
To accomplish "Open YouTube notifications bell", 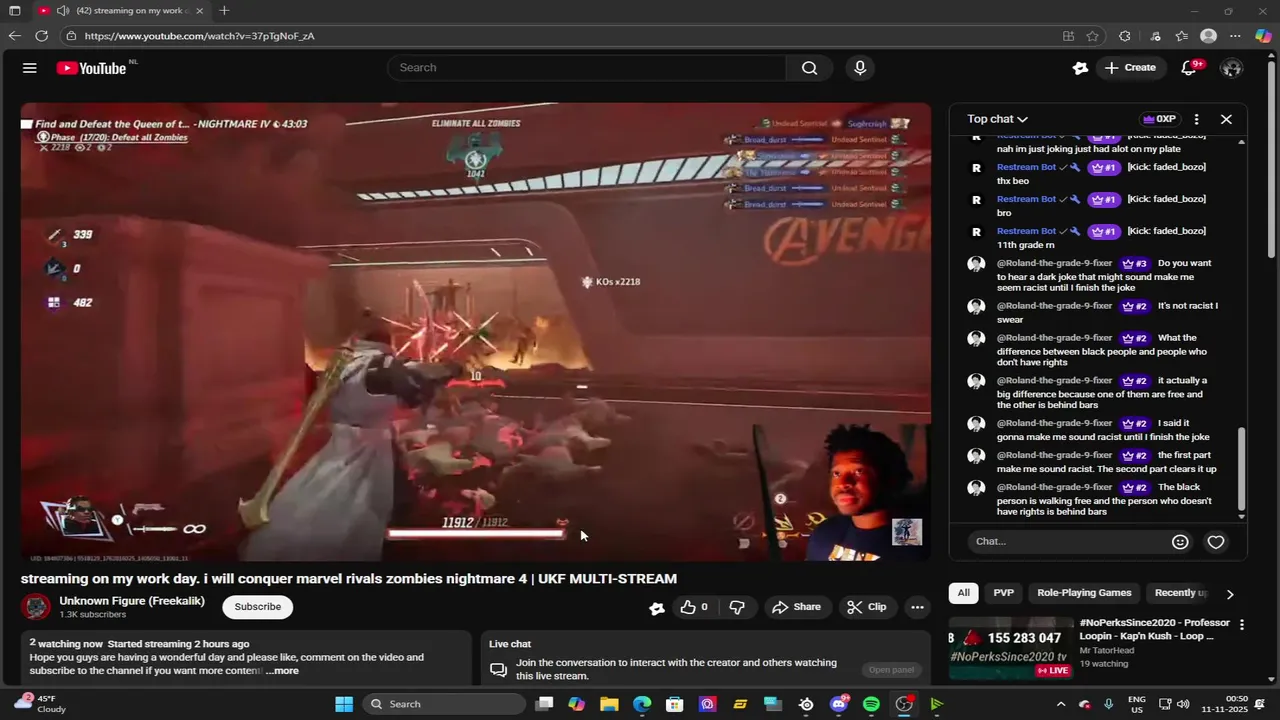I will [x=1189, y=68].
